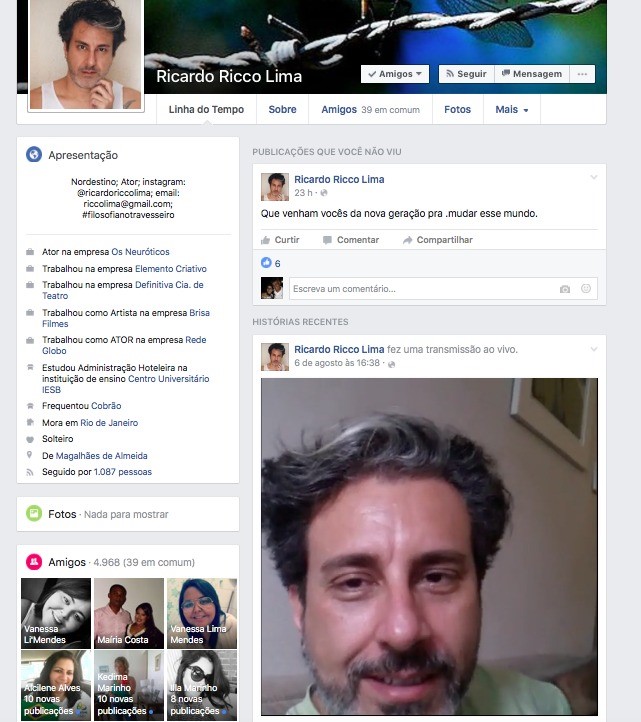Screen dimensions: 641x722
Task: Click Curtir on the post
Action: click(280, 240)
